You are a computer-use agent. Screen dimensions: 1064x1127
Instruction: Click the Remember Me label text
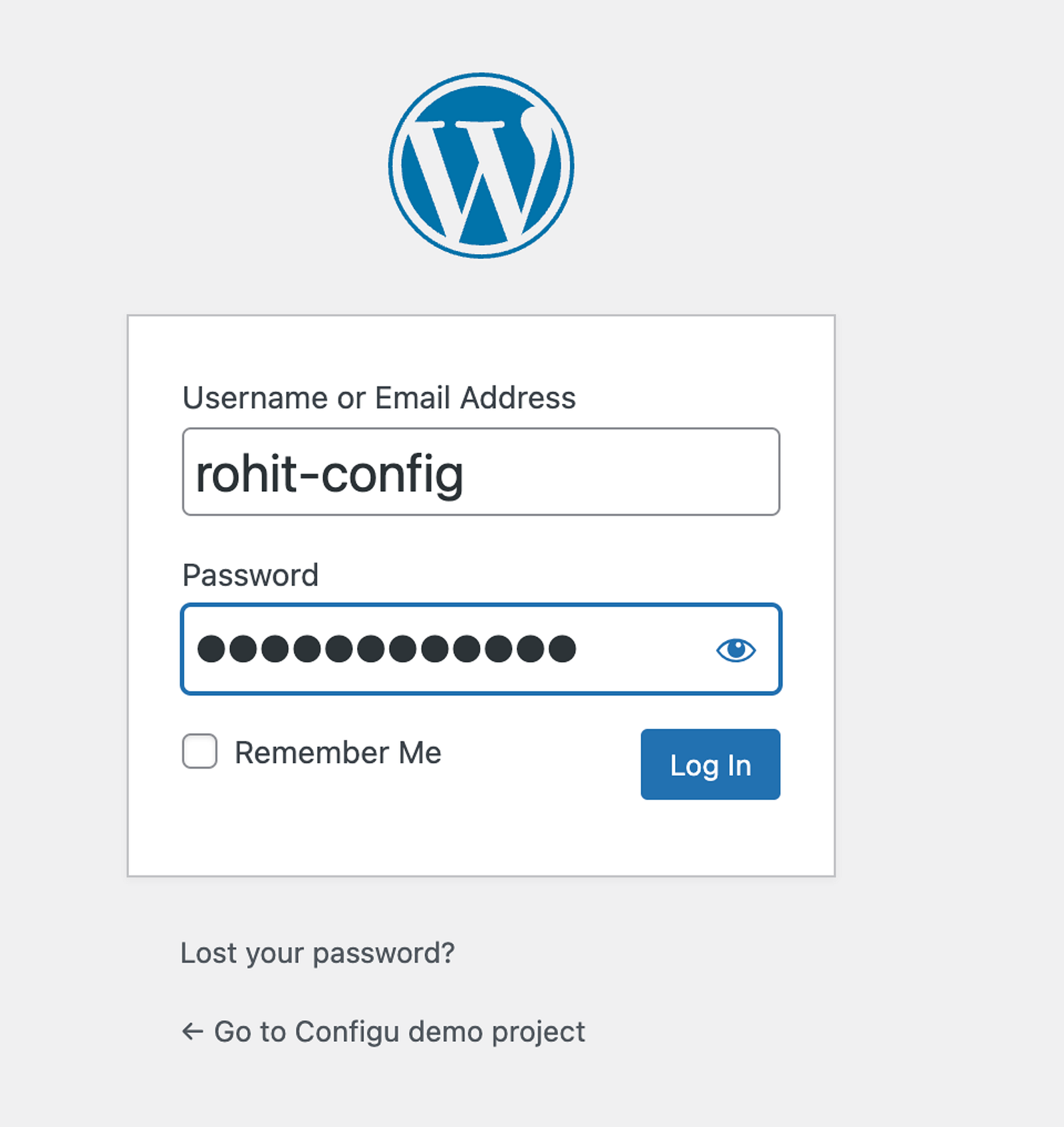(x=338, y=752)
